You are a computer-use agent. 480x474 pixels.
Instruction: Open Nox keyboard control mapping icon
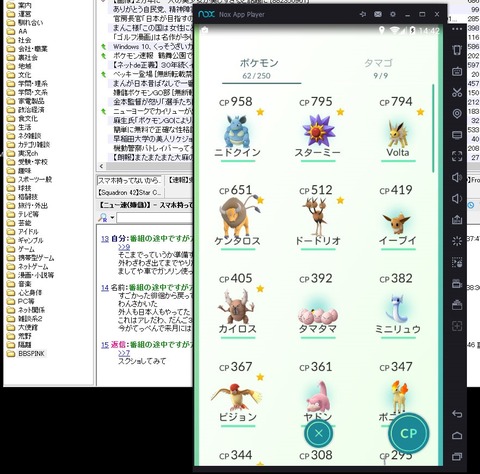click(457, 71)
